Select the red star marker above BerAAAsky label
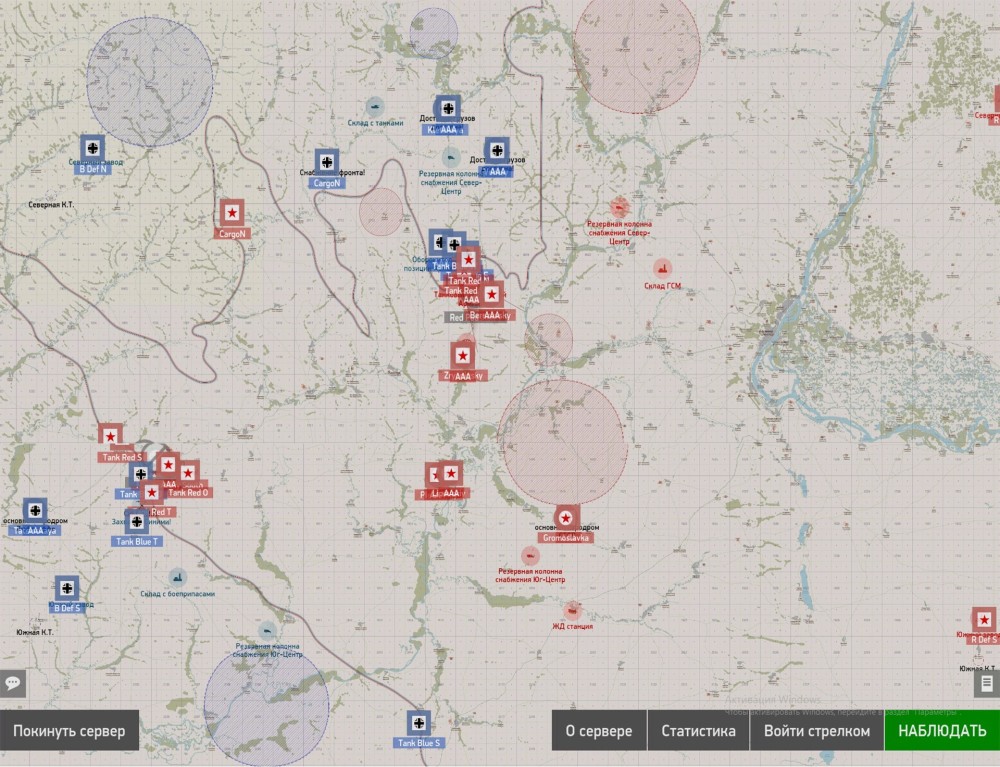The image size is (1000, 767). [x=491, y=295]
